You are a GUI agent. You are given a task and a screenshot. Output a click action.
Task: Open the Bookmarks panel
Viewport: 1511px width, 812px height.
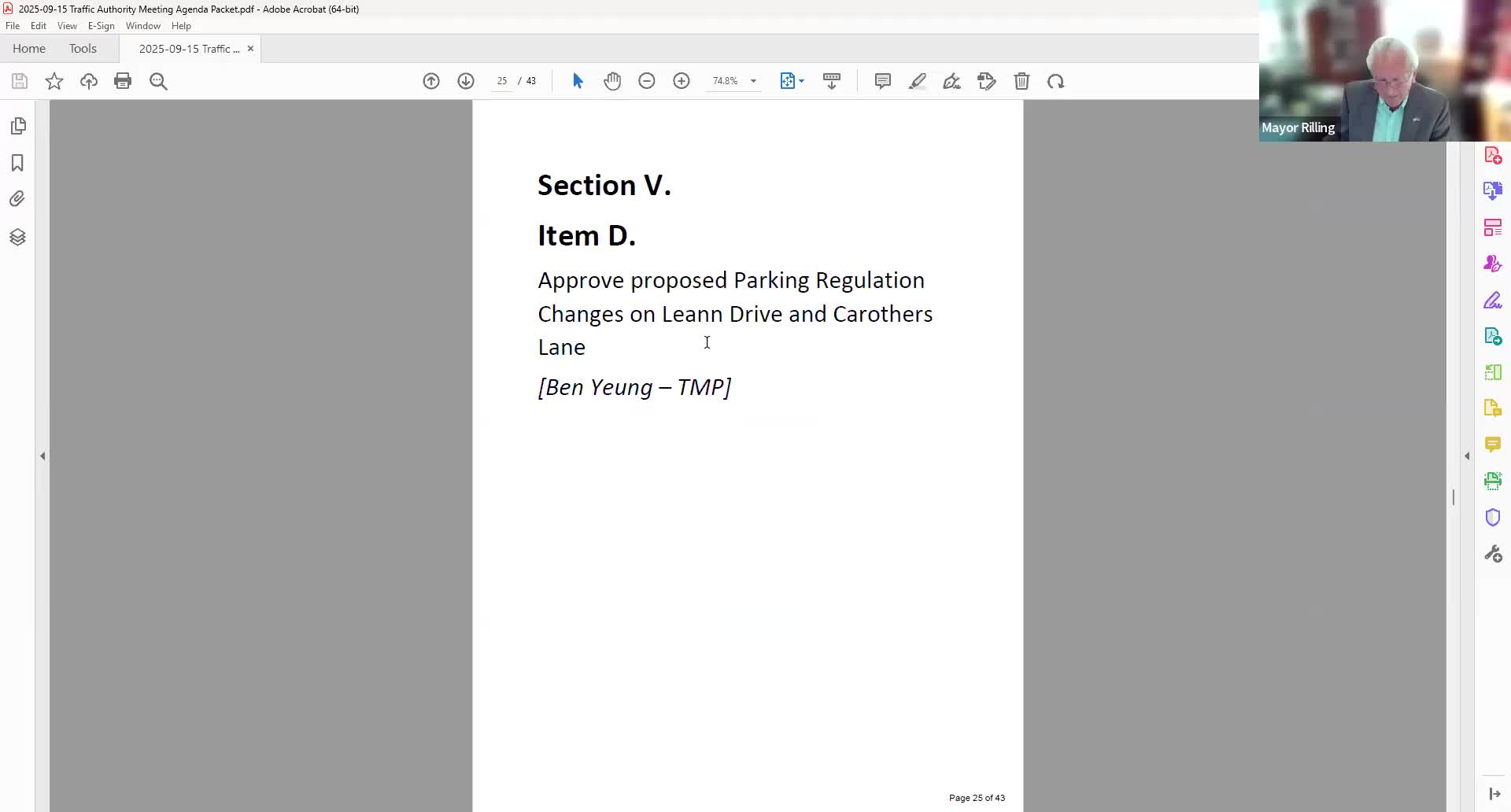(x=19, y=163)
